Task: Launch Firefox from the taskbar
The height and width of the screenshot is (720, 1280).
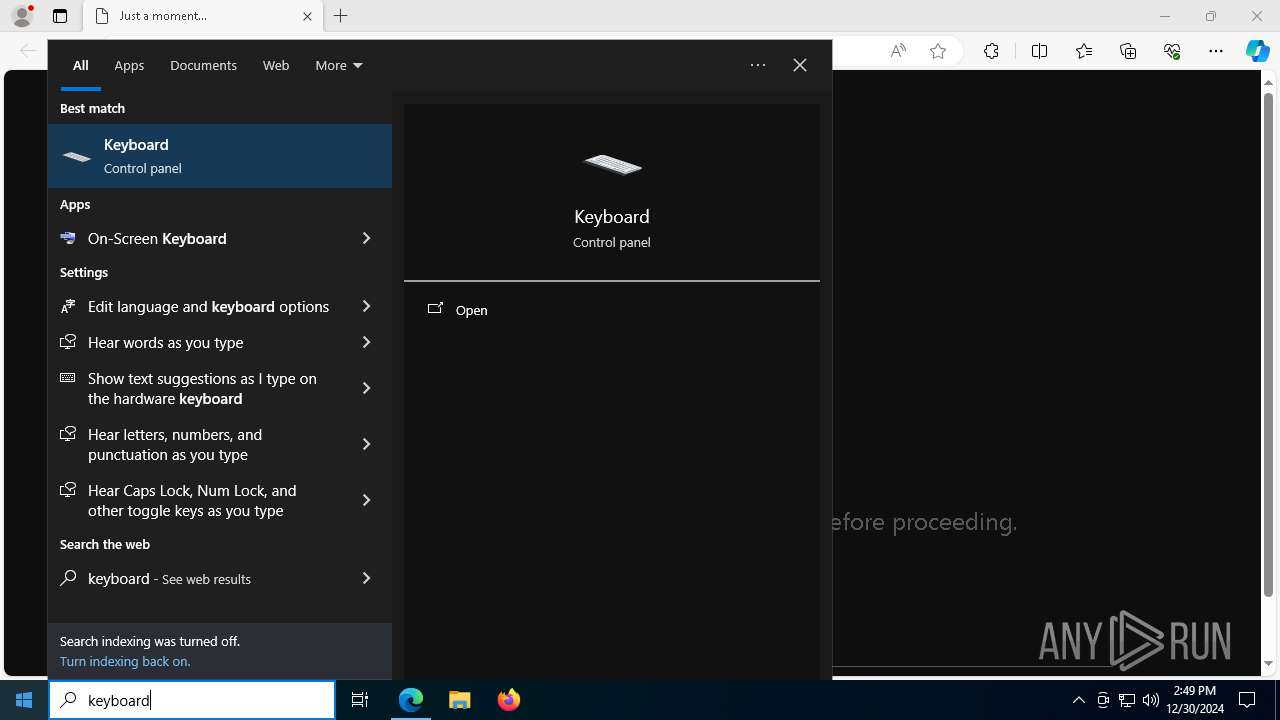Action: tap(508, 700)
